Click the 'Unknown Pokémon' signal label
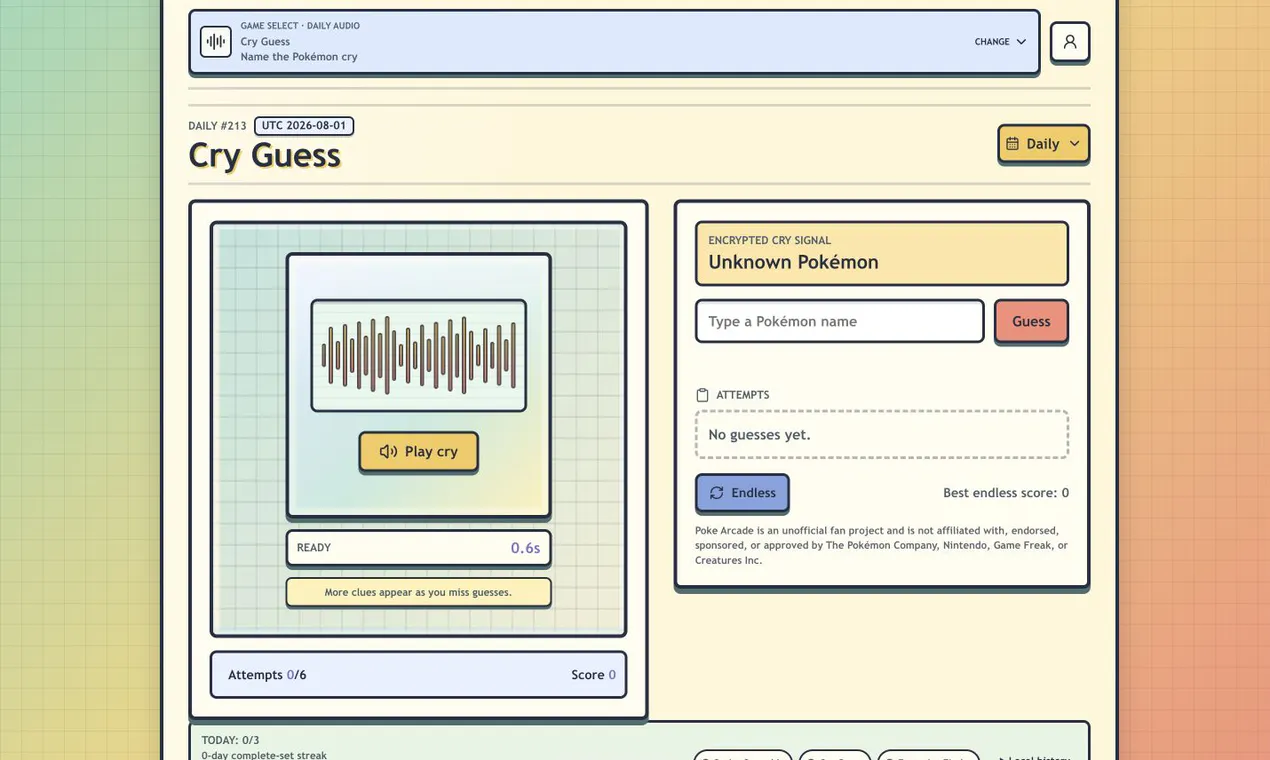 tap(794, 262)
